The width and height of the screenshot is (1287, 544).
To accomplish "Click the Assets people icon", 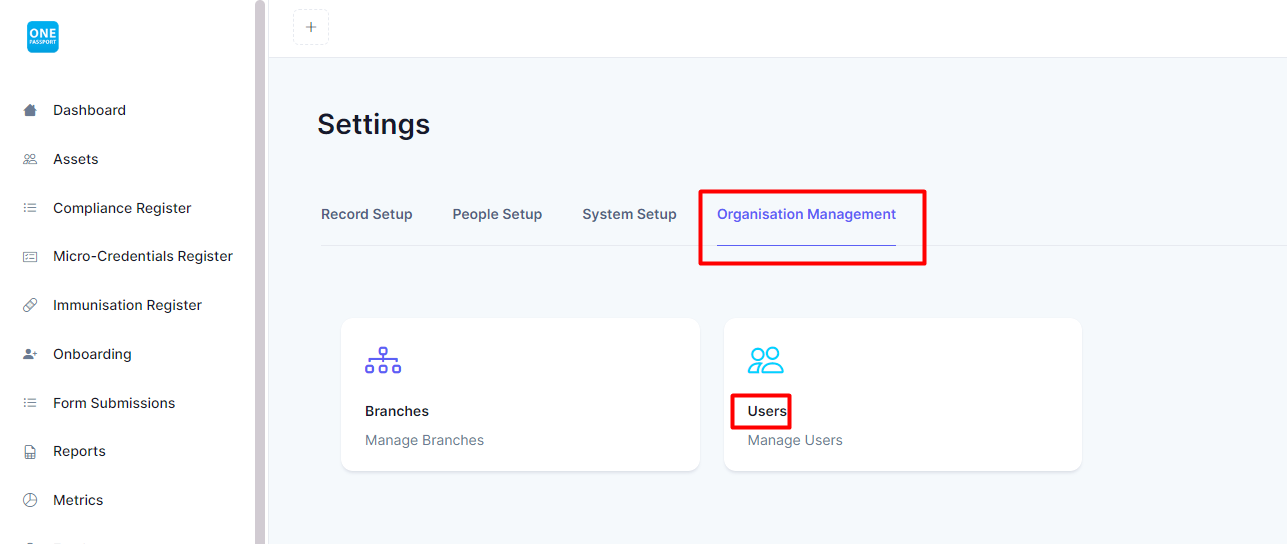I will click(x=30, y=159).
